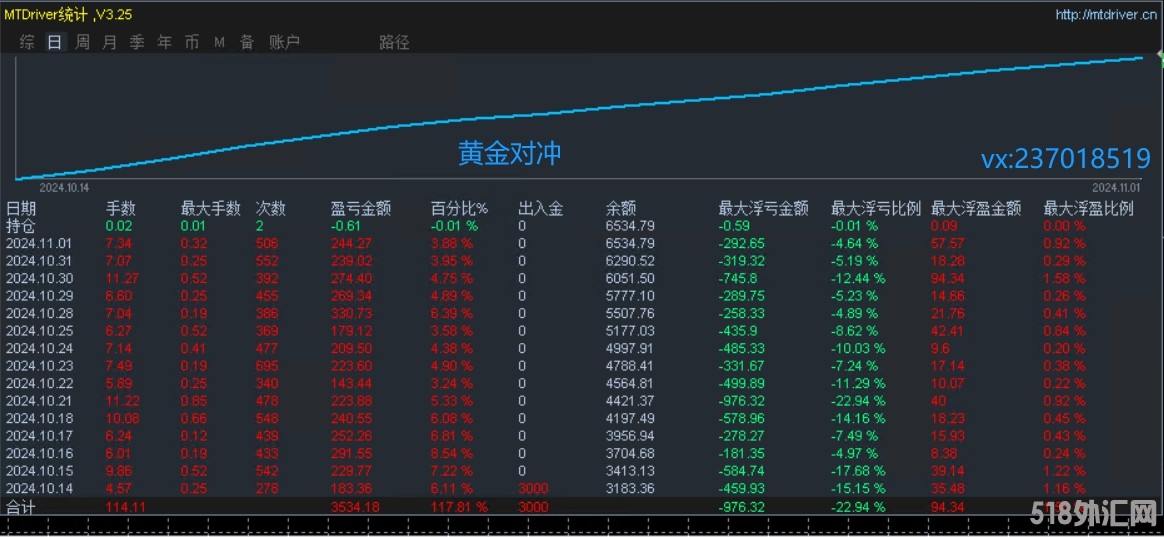Open the 备 tab
Screen dimensions: 1164x537
246,42
